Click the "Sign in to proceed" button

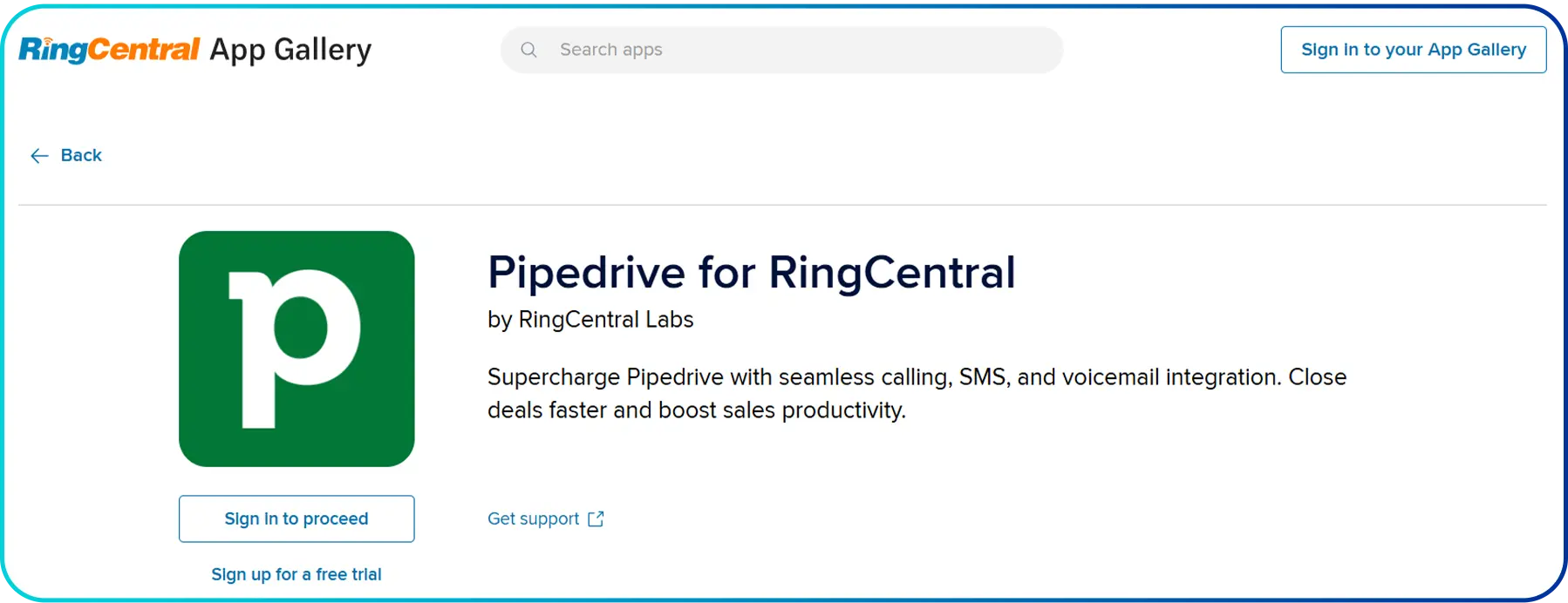coord(297,518)
